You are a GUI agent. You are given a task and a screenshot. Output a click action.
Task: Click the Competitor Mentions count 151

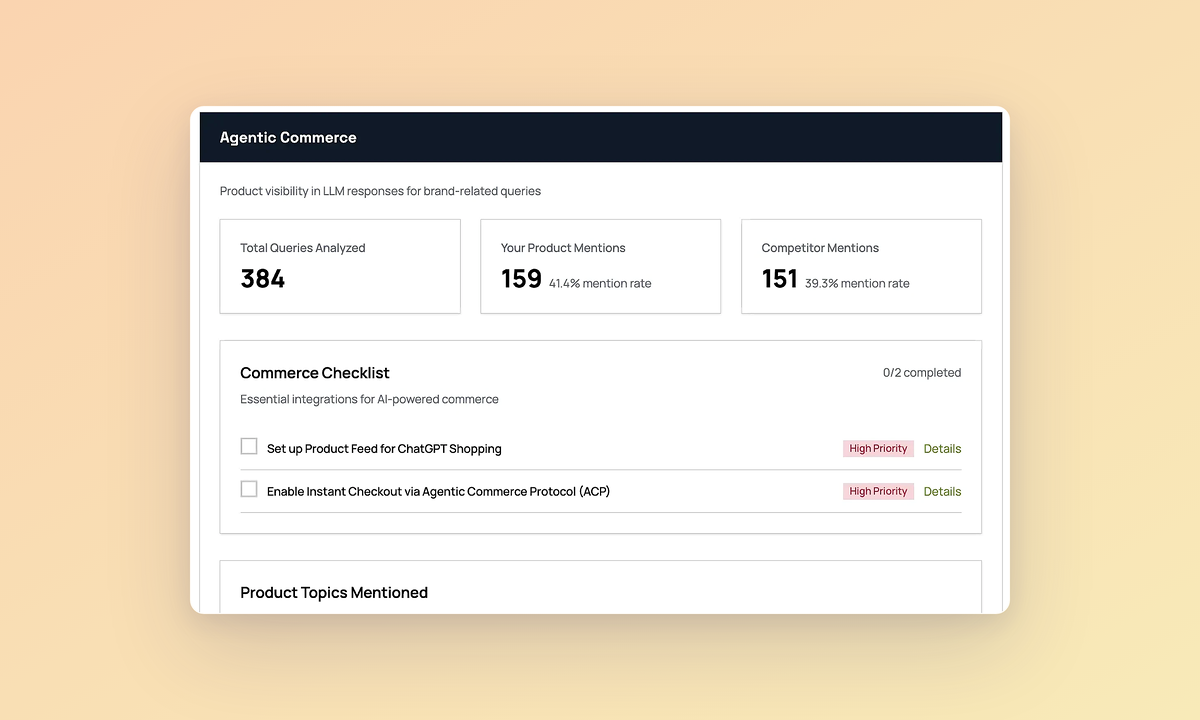coord(780,279)
